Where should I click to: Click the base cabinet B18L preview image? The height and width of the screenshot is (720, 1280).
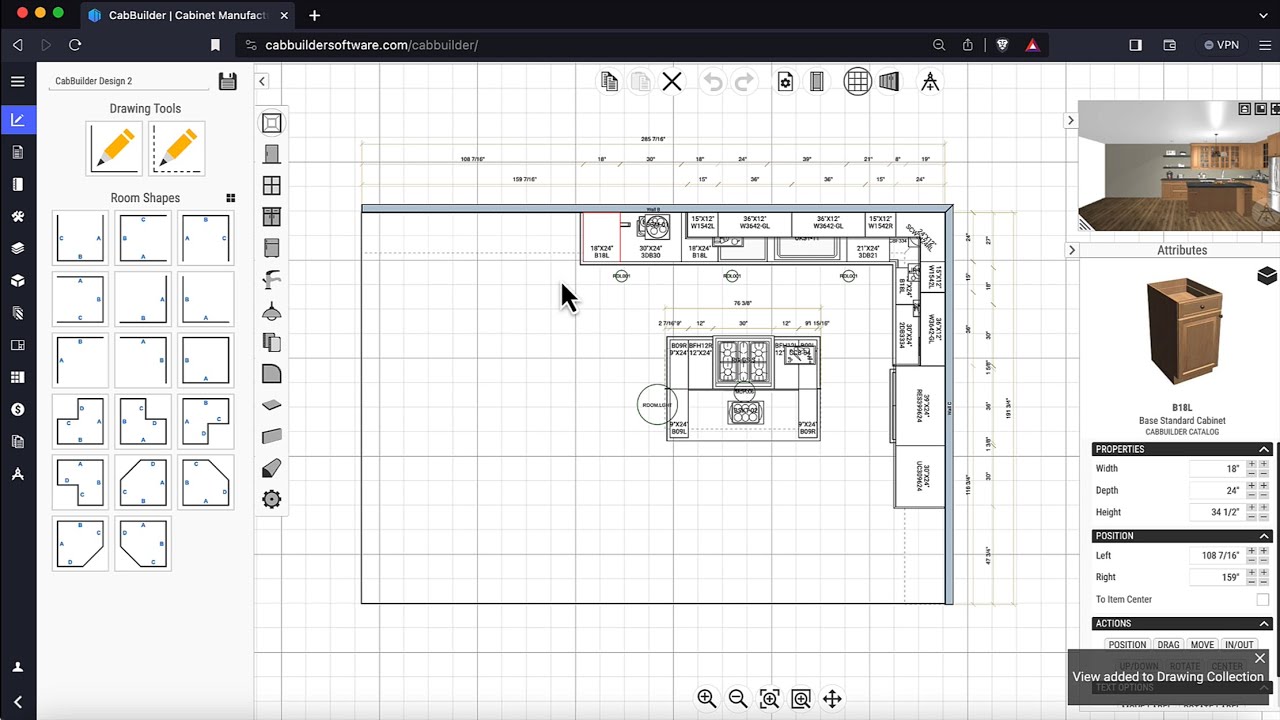pyautogui.click(x=1183, y=332)
